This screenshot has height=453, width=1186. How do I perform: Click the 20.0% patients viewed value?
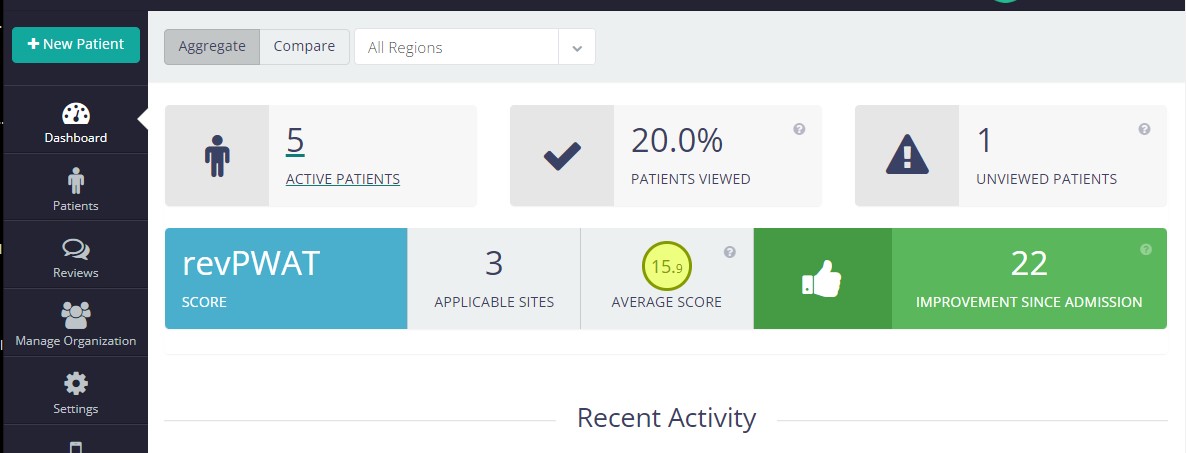[677, 141]
